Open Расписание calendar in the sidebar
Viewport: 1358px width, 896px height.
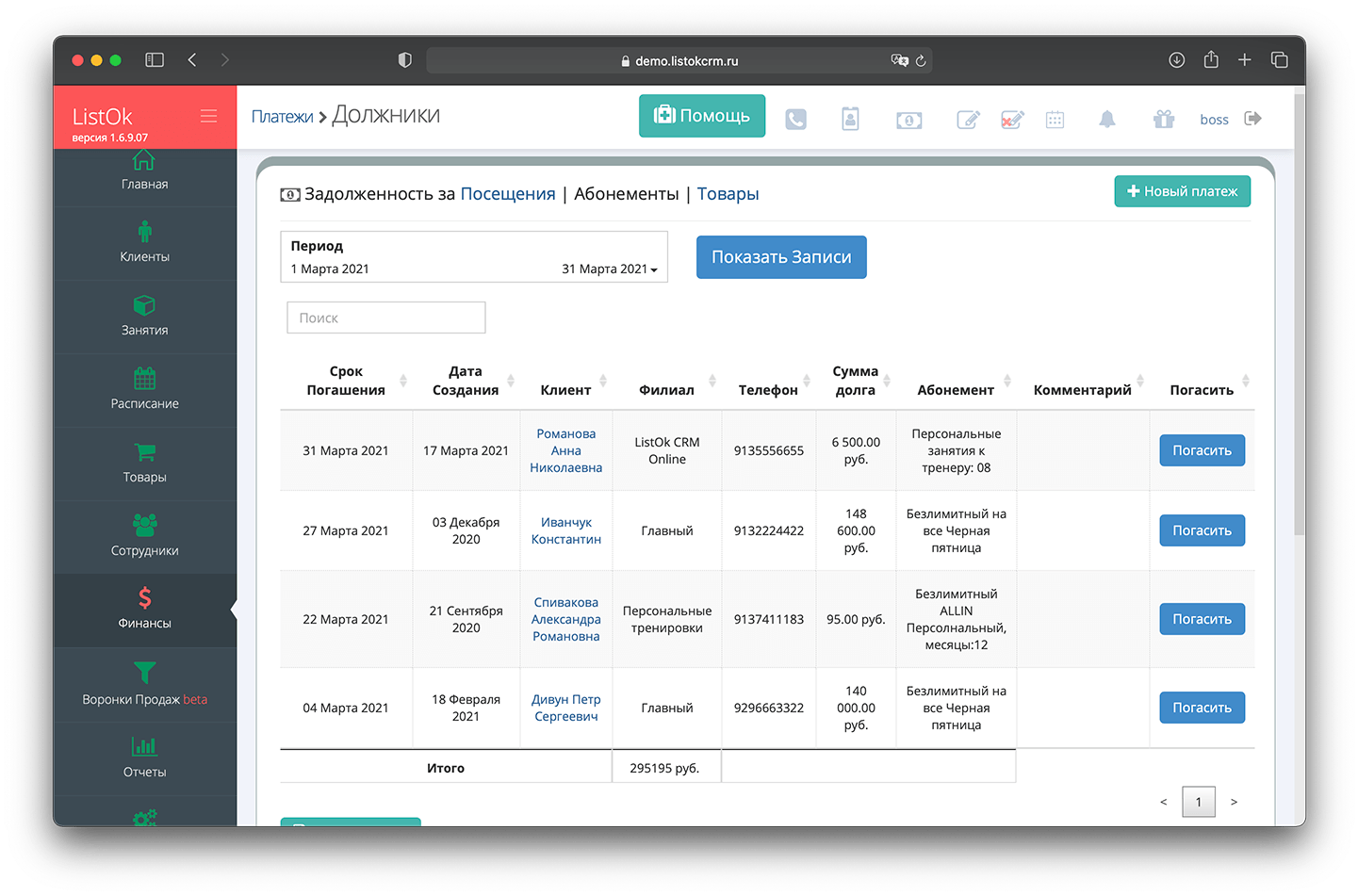[x=144, y=390]
